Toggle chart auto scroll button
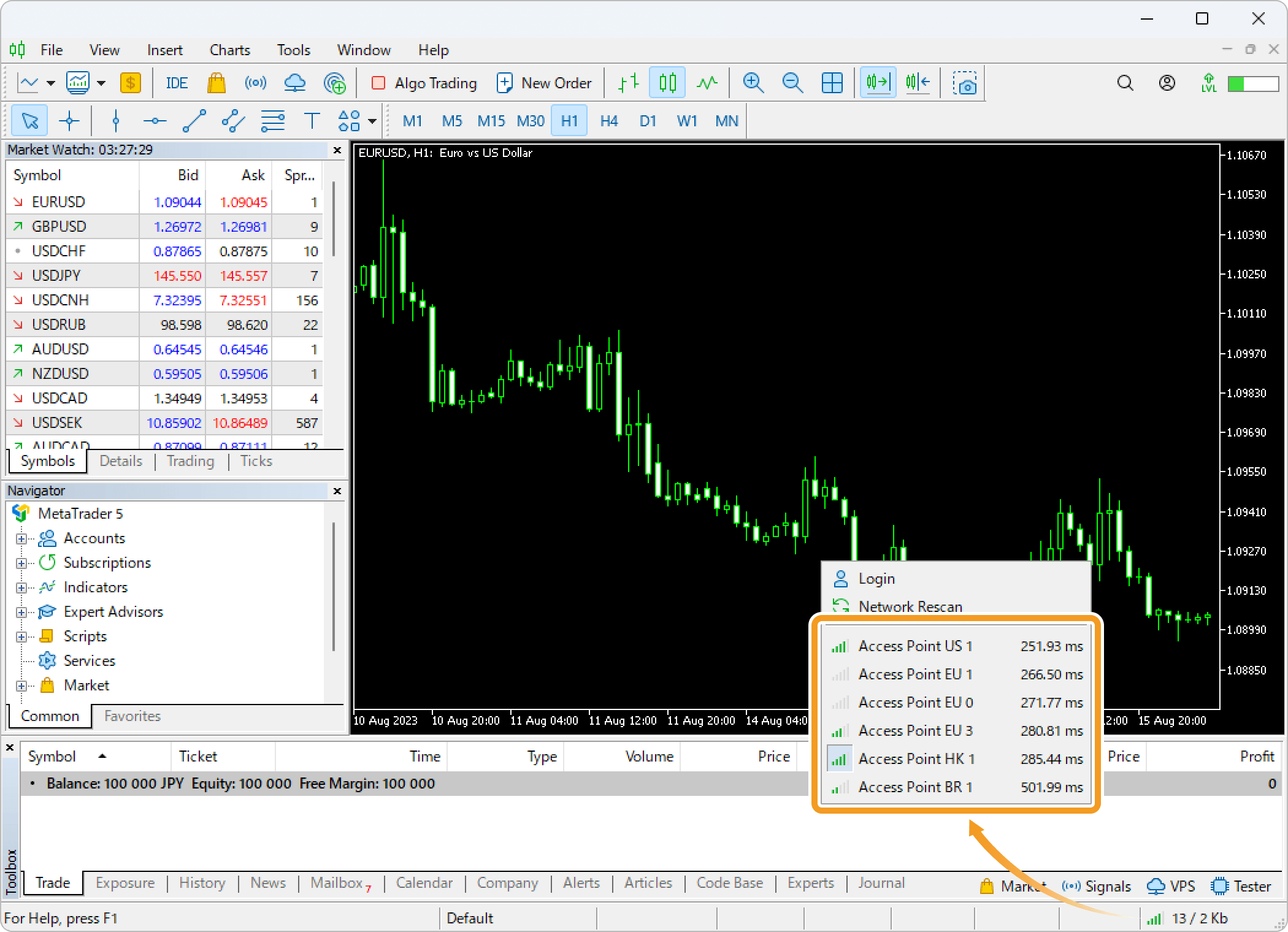Viewport: 1288px width, 932px height. pyautogui.click(x=878, y=83)
